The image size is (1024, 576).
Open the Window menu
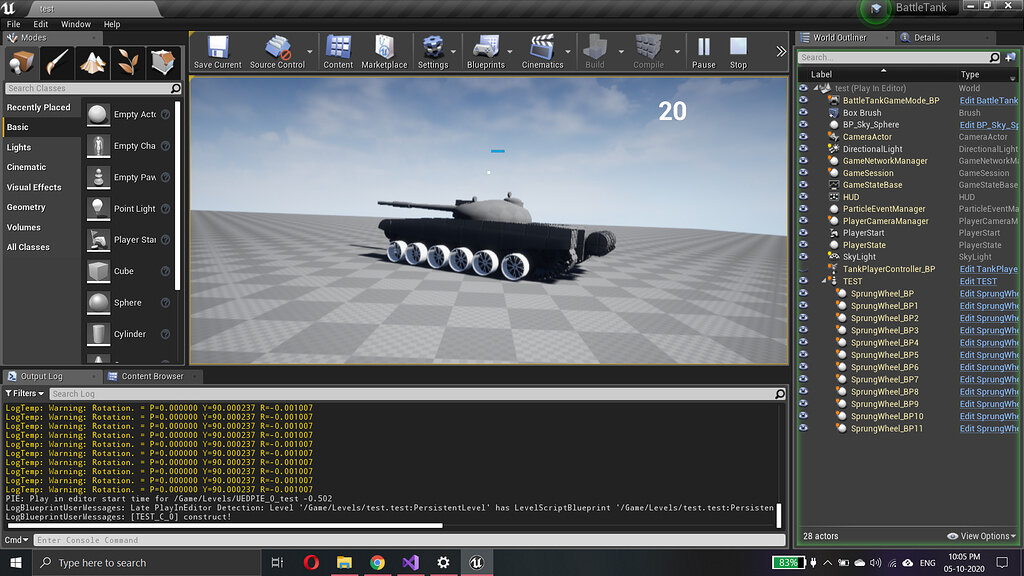76,24
